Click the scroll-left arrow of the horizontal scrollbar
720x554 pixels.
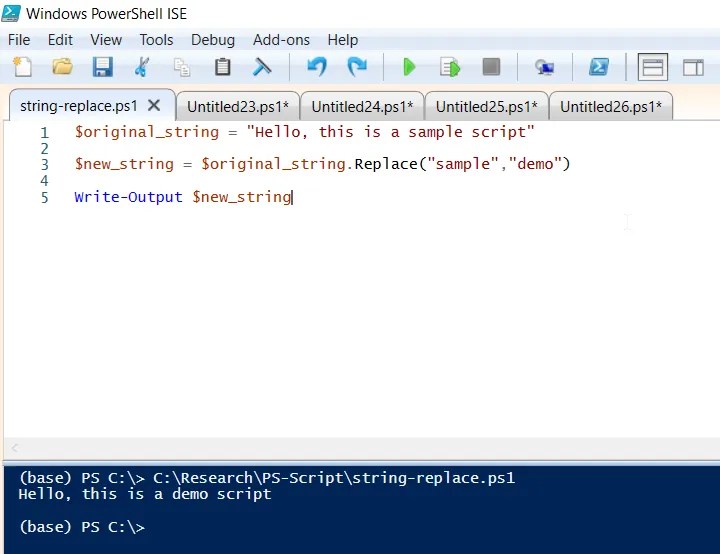click(14, 447)
